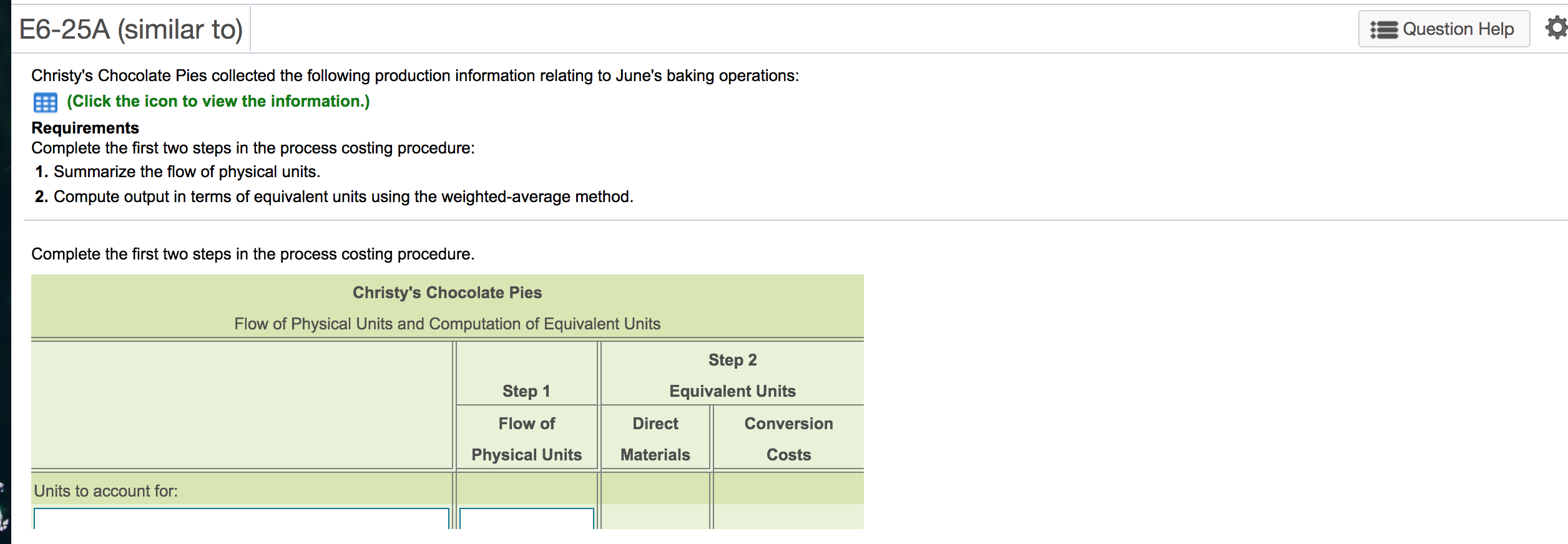The height and width of the screenshot is (544, 1568).
Task: Click the 'Equivalent Units' header
Action: click(732, 391)
